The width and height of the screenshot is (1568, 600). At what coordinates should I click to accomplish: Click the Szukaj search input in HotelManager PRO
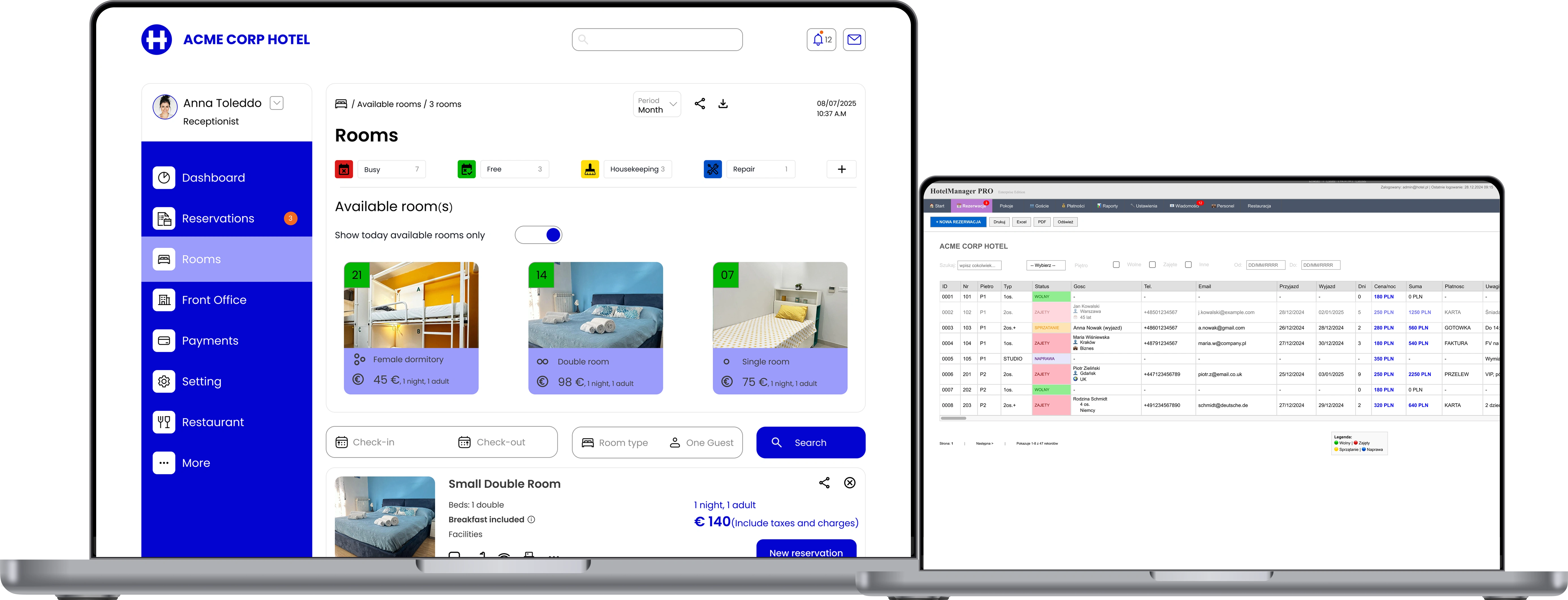979,265
